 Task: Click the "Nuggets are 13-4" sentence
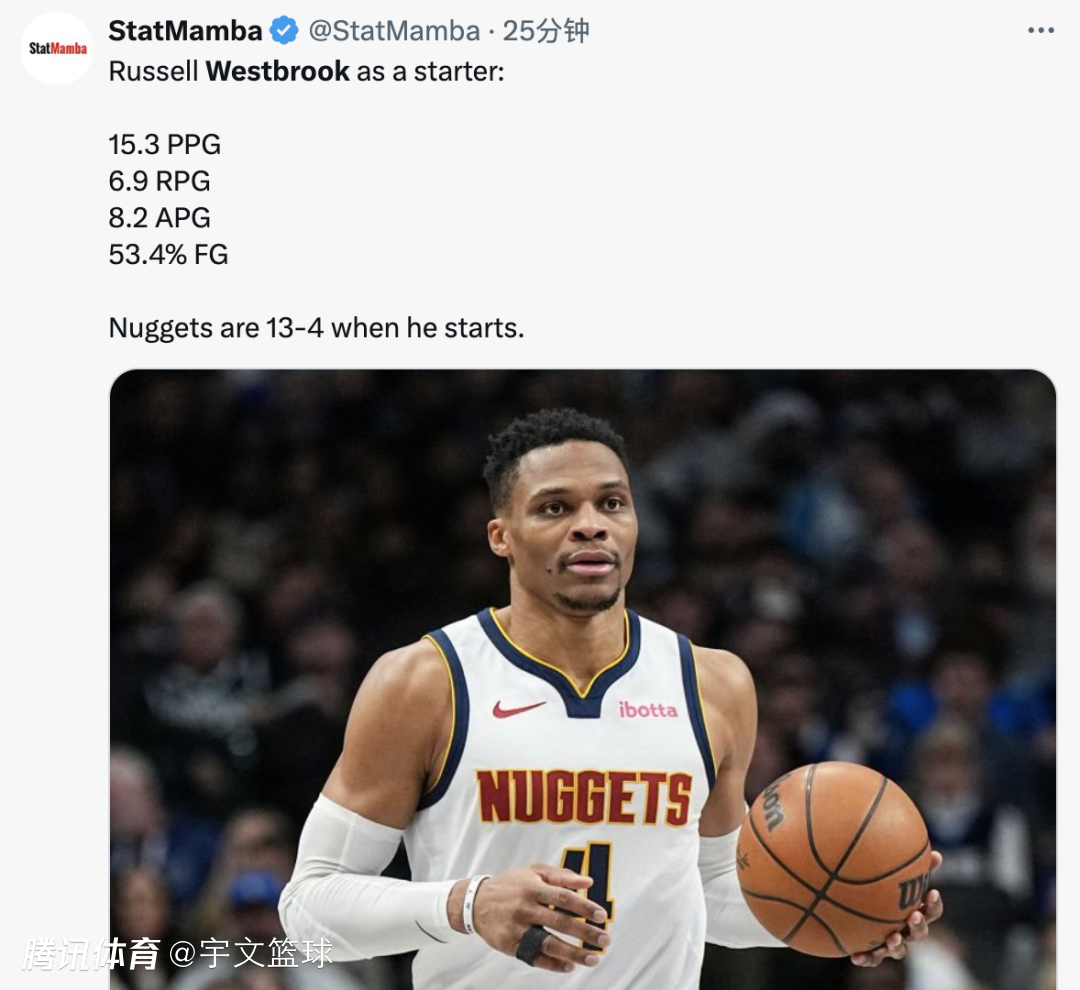click(316, 328)
